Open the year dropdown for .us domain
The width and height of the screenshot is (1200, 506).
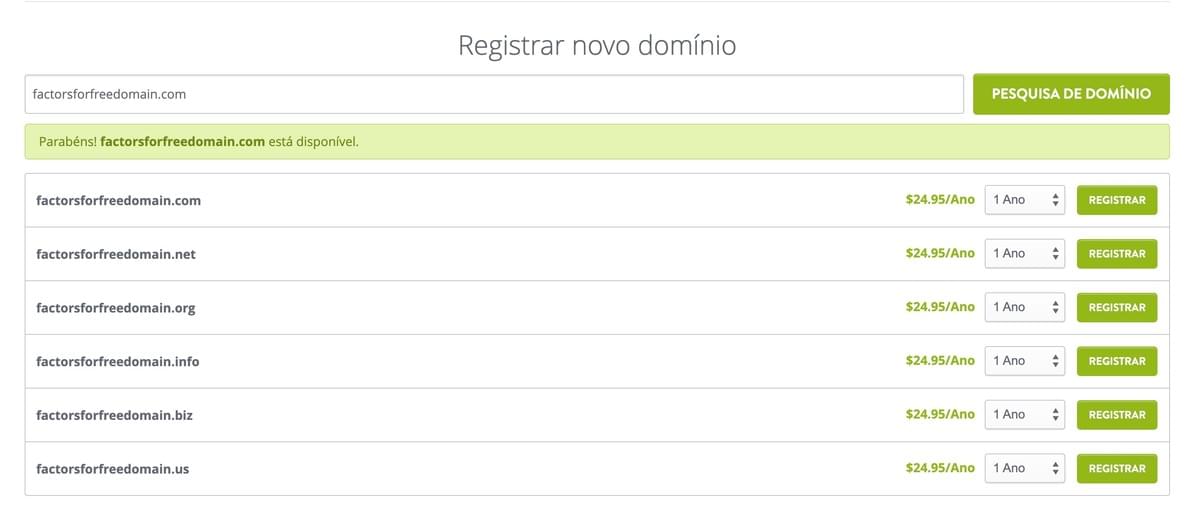point(1025,468)
